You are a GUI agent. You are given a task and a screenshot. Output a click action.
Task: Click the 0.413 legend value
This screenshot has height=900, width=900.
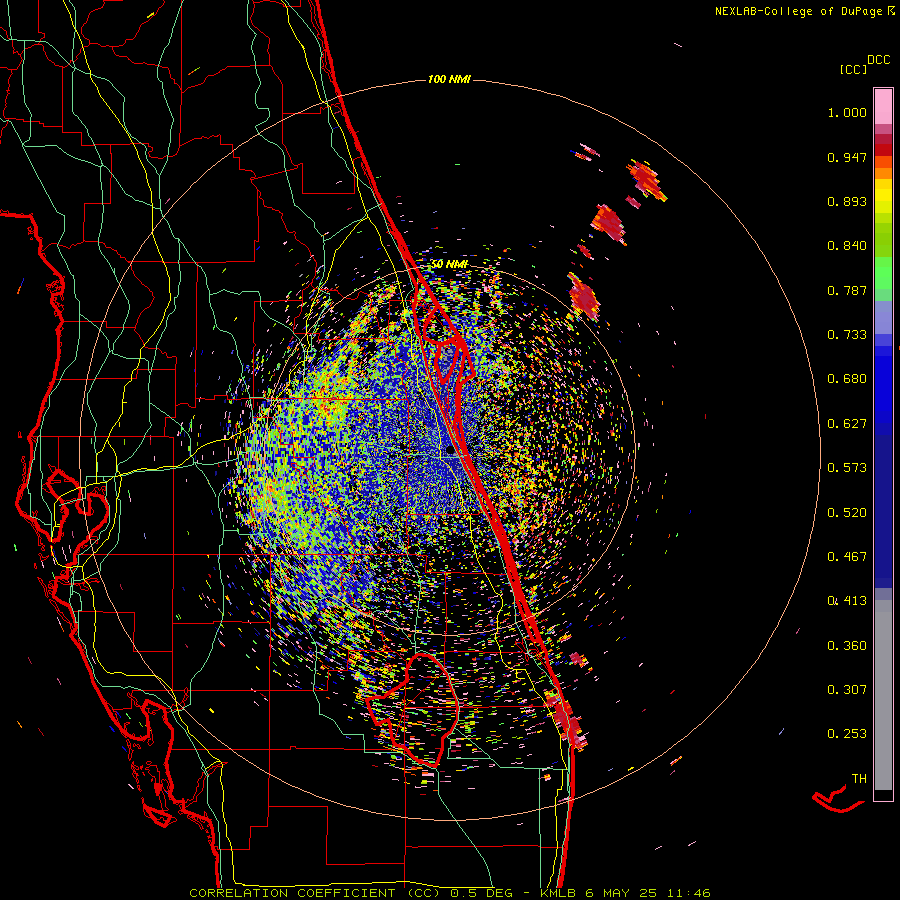(x=847, y=601)
